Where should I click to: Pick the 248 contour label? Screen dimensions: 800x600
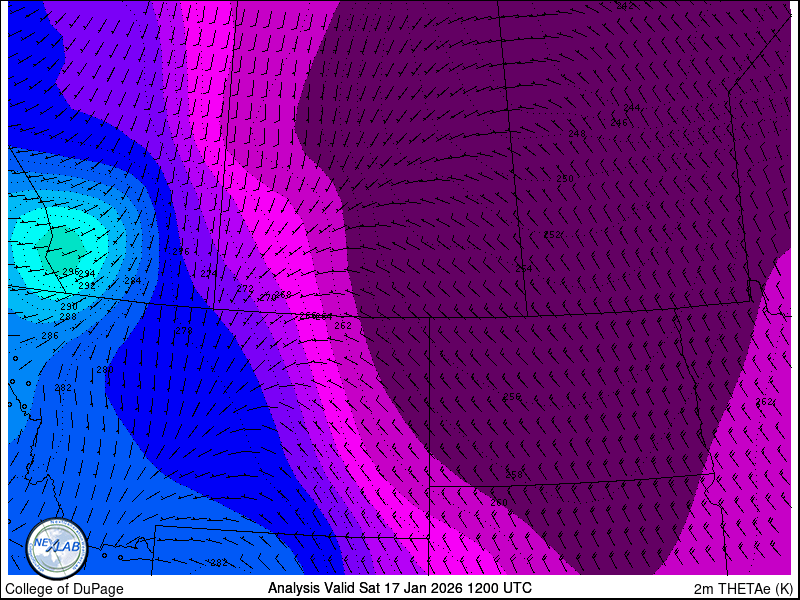pos(577,134)
